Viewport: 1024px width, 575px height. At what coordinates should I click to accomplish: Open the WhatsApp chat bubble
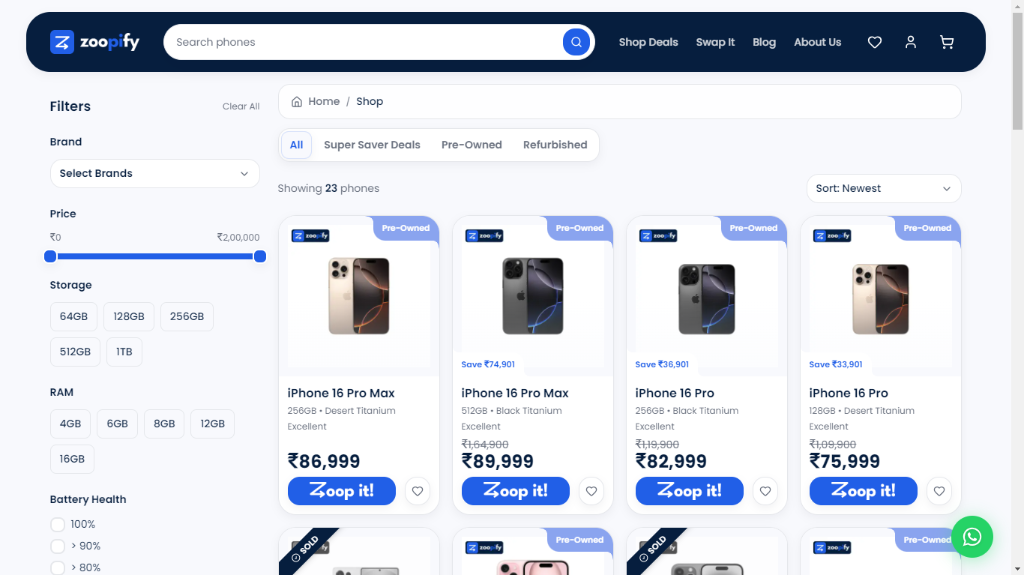click(972, 537)
